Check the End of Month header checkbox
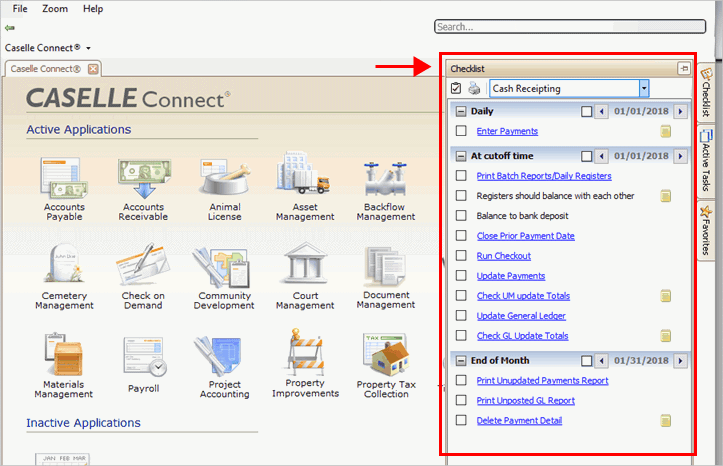This screenshot has width=723, height=466. (x=587, y=361)
